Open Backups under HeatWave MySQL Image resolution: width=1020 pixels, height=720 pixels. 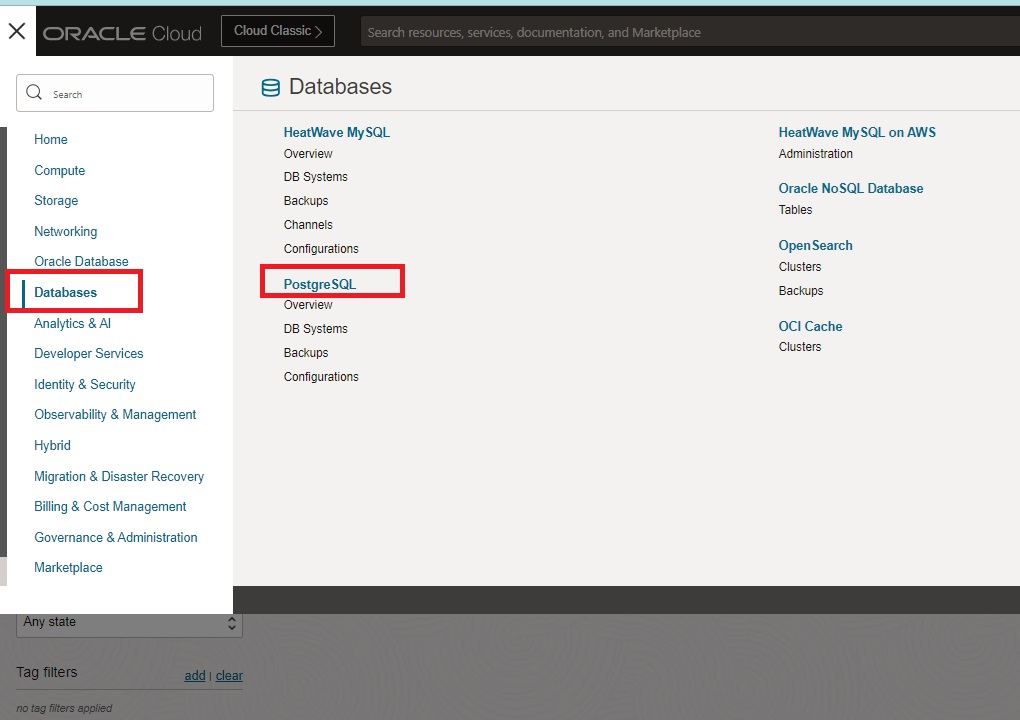point(306,201)
